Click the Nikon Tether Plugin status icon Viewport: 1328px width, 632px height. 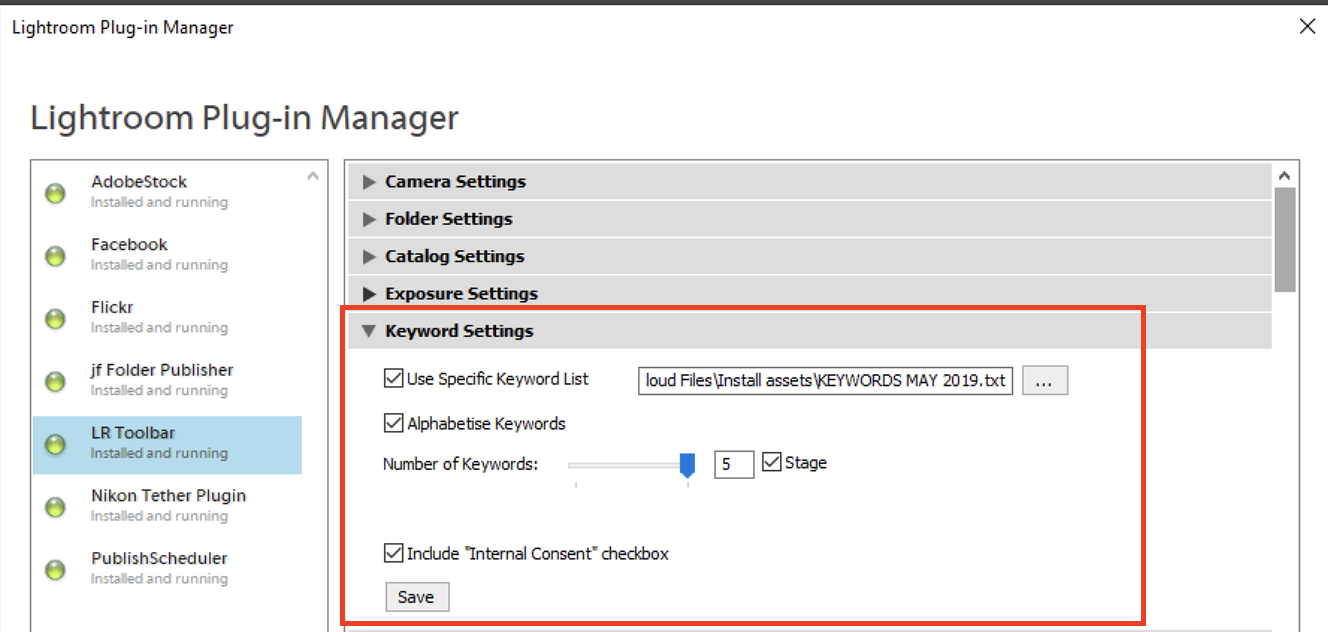(55, 507)
